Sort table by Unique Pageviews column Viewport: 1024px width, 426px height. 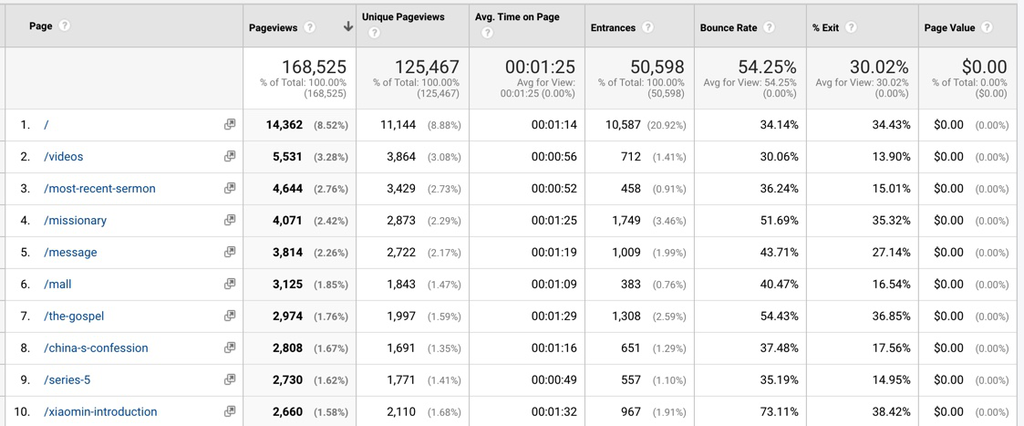tap(403, 18)
